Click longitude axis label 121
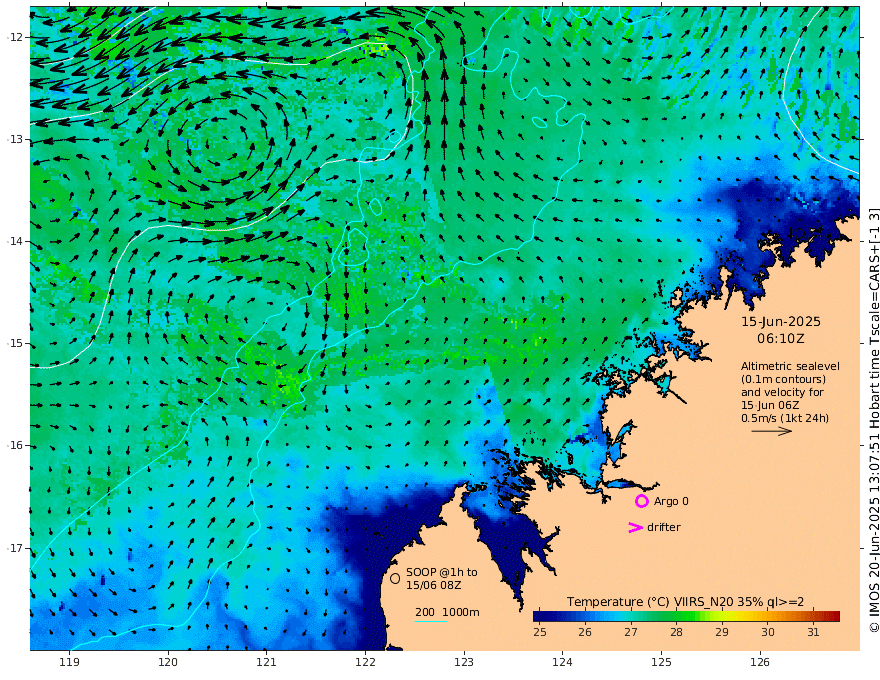 (267, 662)
